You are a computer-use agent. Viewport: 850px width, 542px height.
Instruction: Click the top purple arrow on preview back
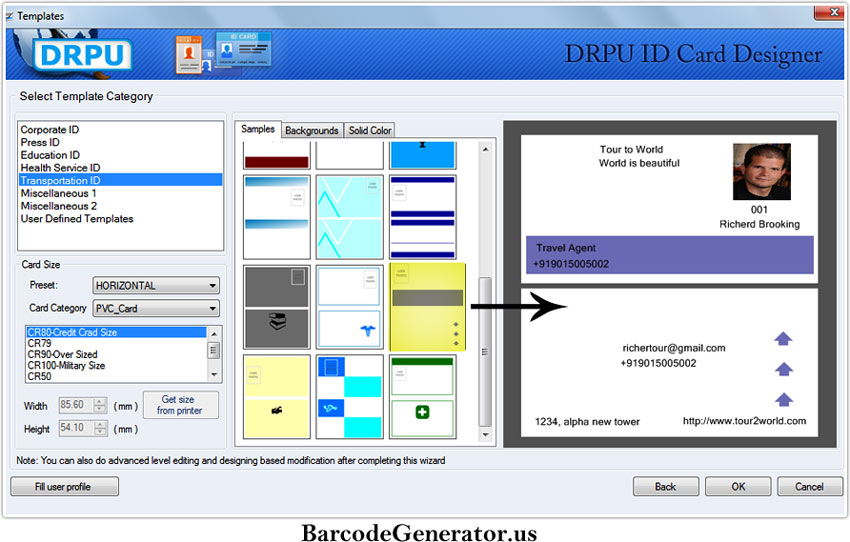point(783,339)
